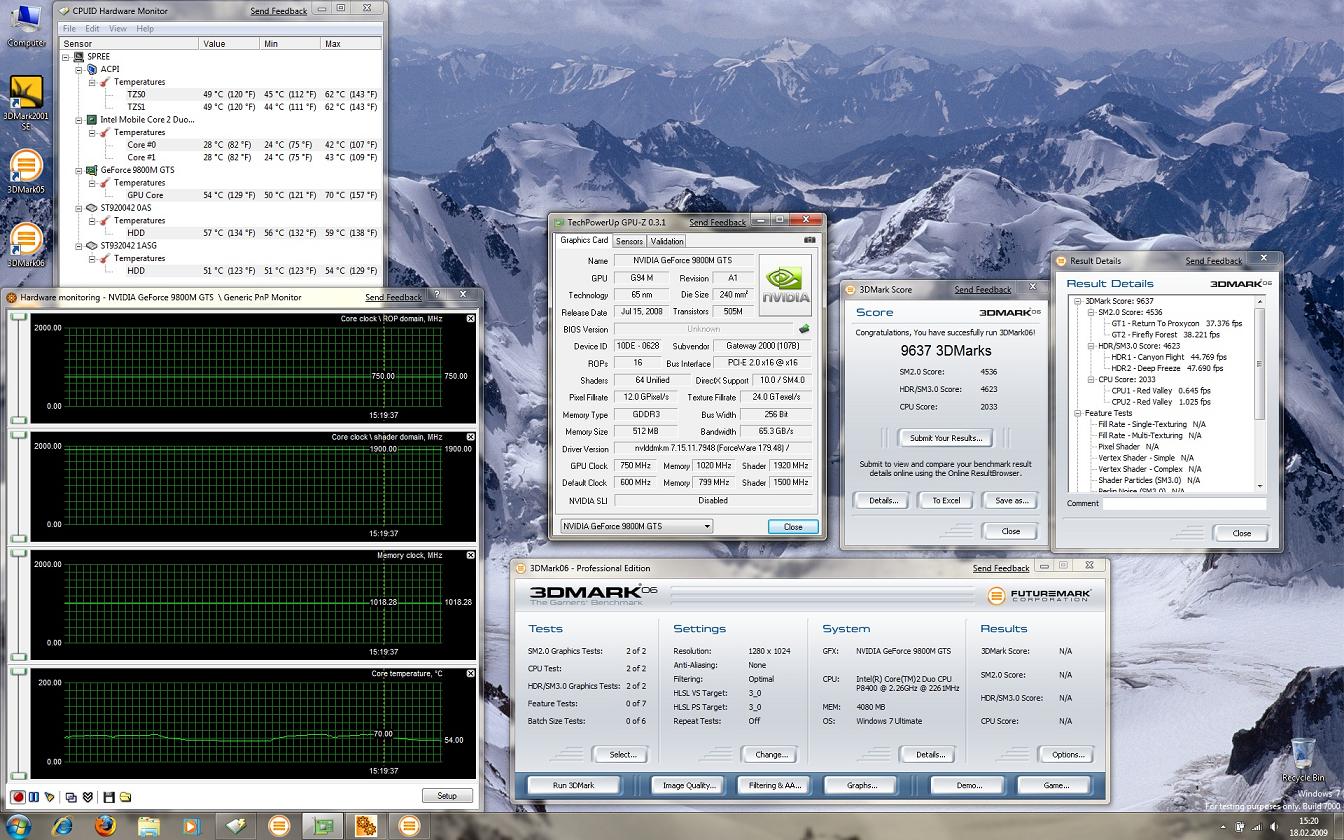
Task: Open Windows Media Player from the taskbar
Action: click(x=191, y=826)
